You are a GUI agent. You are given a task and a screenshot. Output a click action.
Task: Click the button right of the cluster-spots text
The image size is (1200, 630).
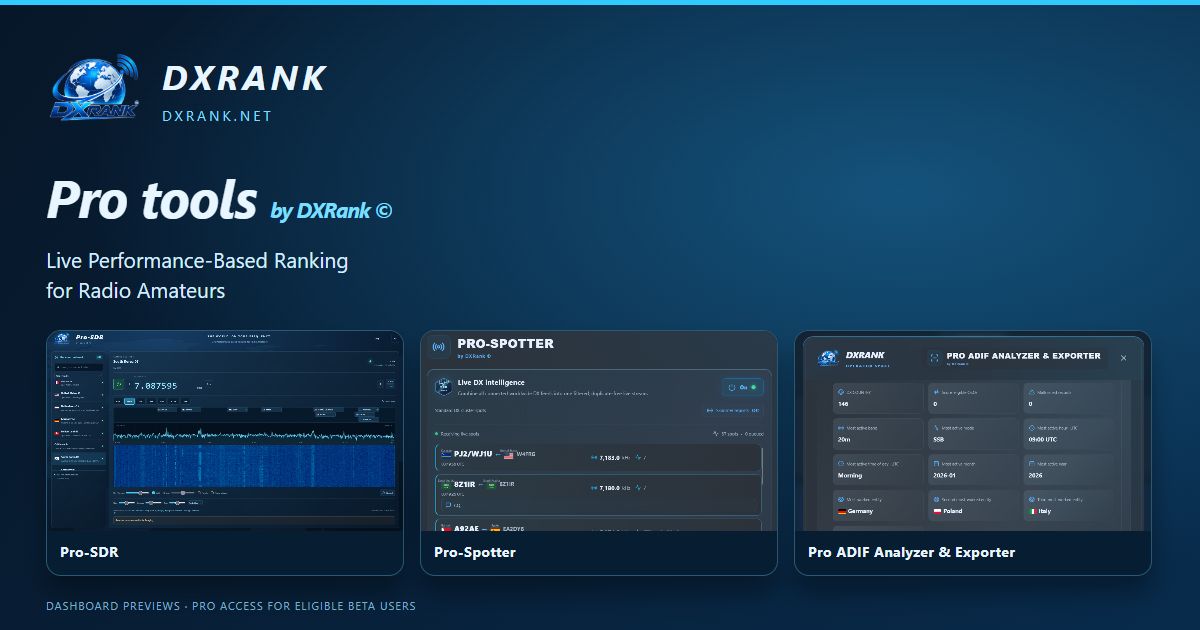(x=733, y=410)
